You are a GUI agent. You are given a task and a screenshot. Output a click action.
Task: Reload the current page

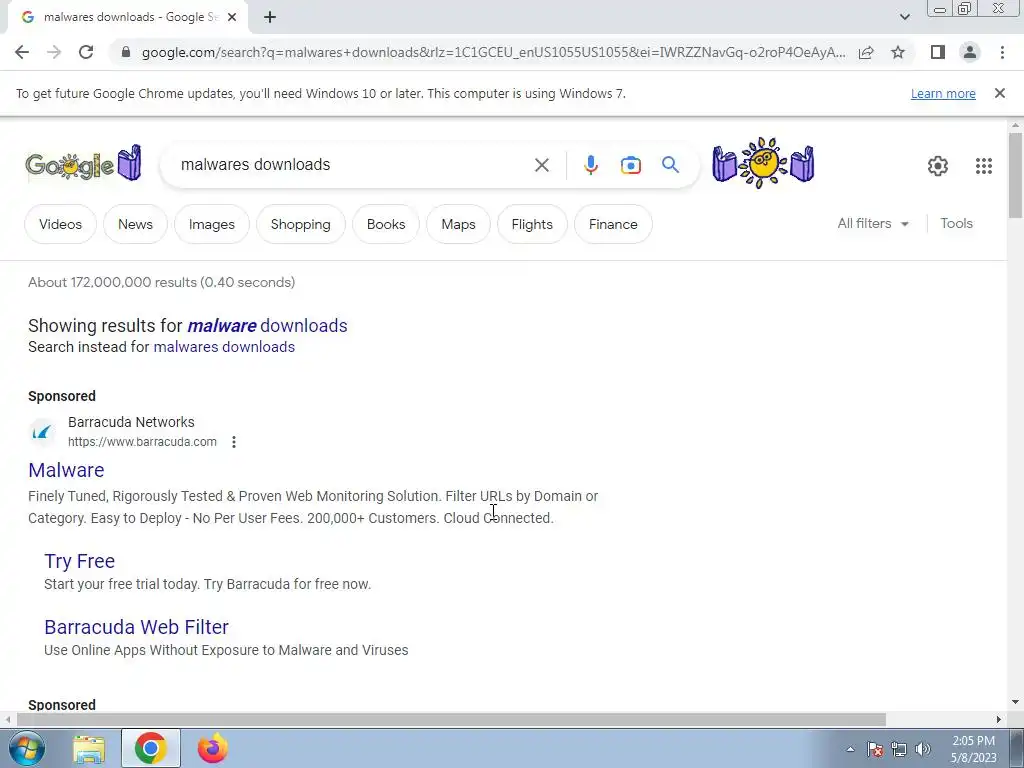coord(86,52)
